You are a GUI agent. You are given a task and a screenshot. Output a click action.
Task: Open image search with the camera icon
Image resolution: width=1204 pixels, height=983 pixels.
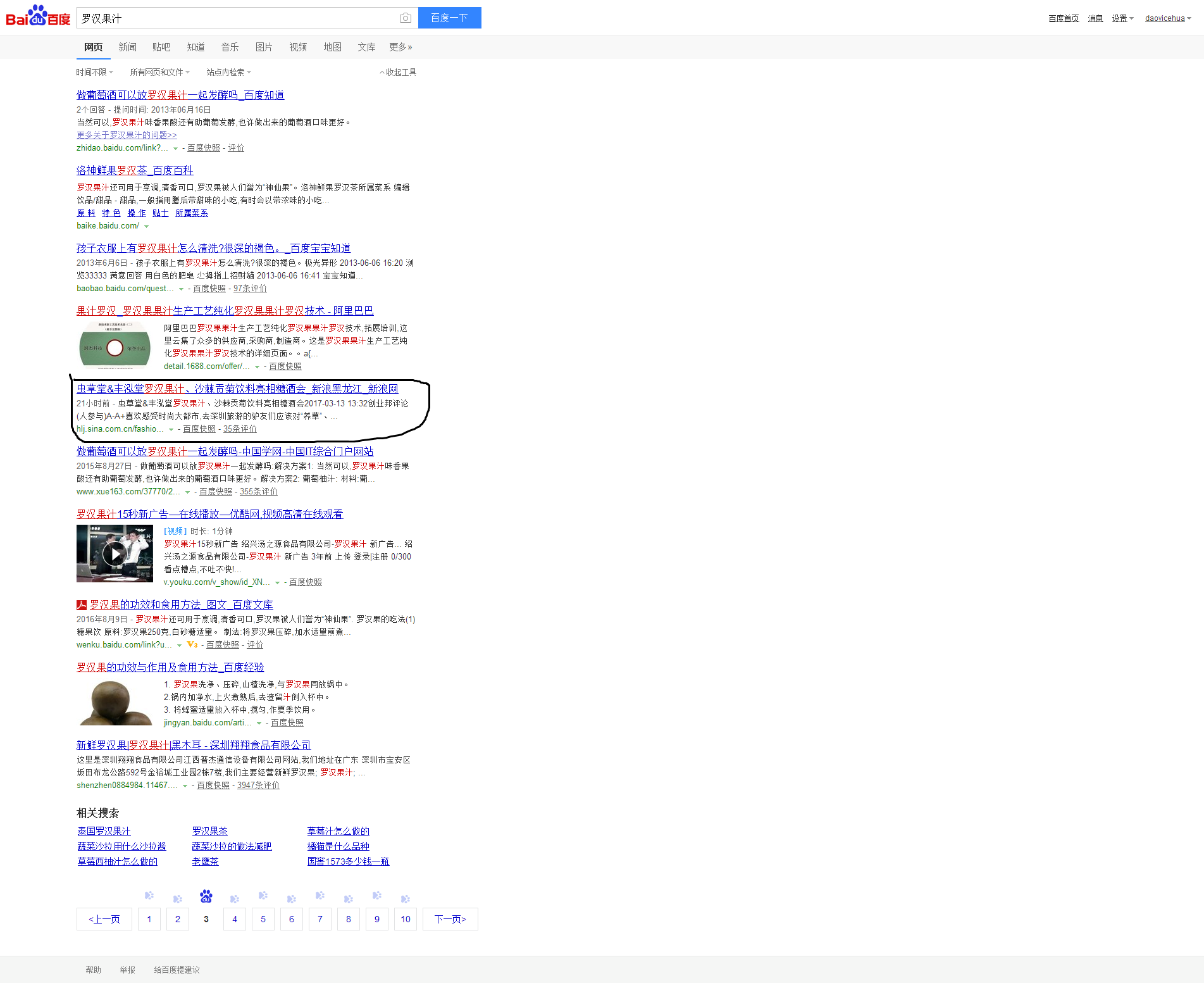406,18
